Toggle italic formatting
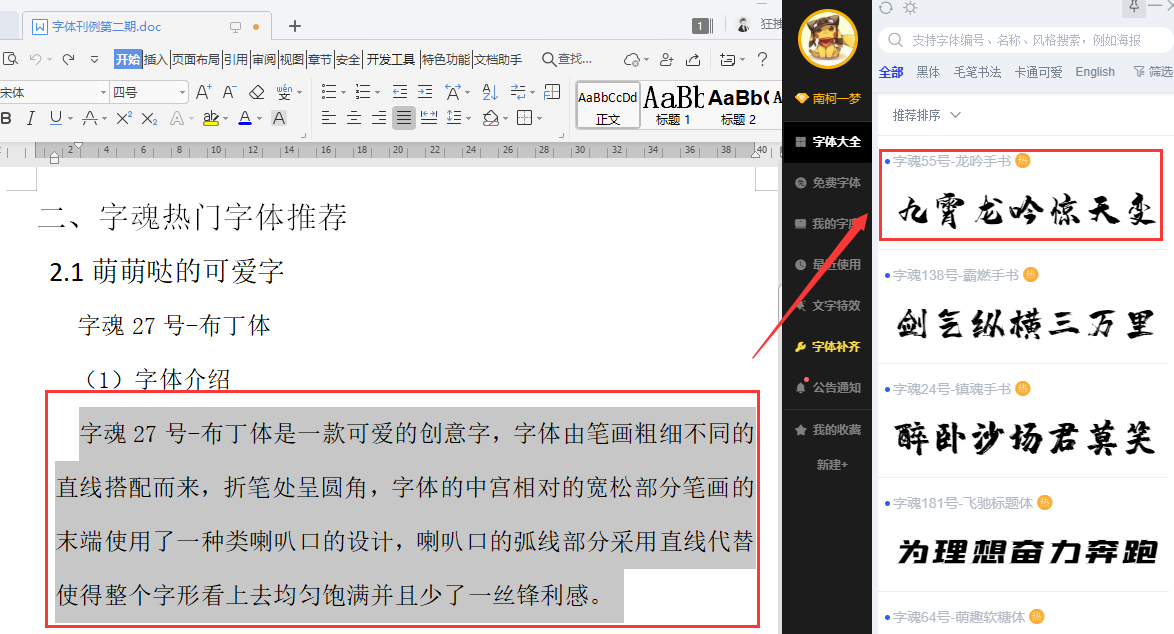Viewport: 1174px width, 634px height. click(31, 118)
